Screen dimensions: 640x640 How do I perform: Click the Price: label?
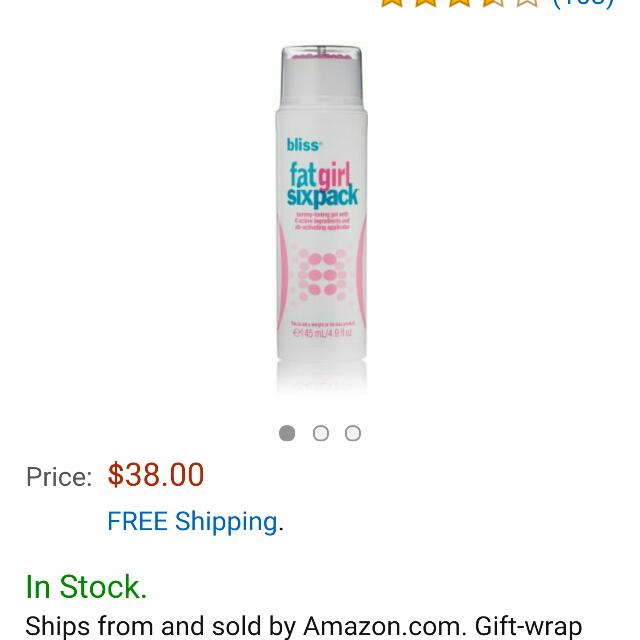click(59, 477)
